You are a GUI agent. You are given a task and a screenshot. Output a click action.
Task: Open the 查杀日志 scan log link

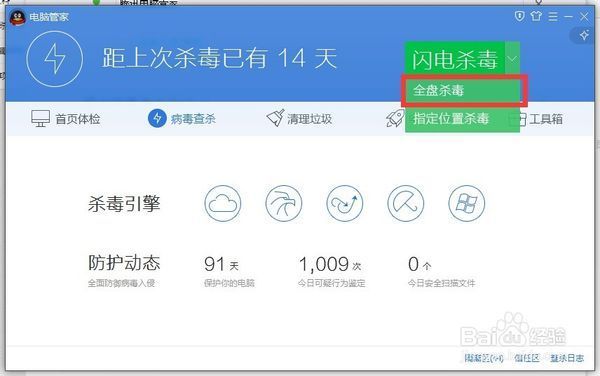[x=567, y=358]
